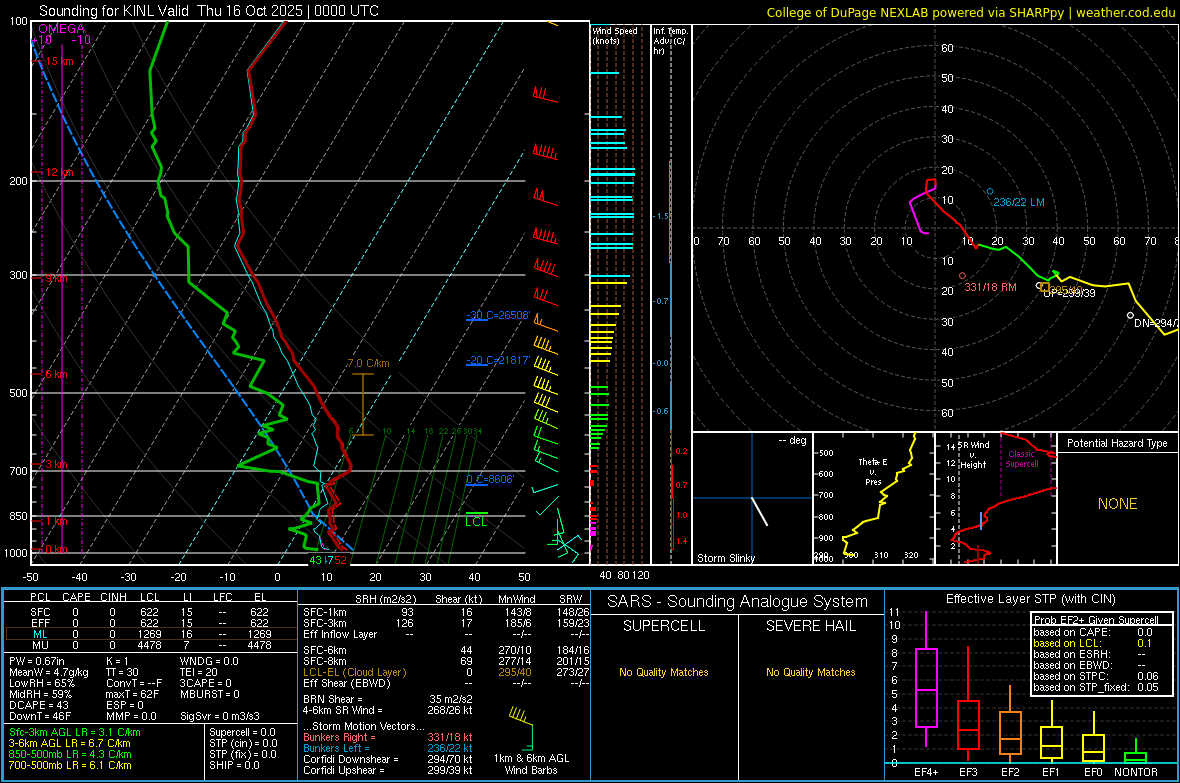Screen dimensions: 1180x783
Task: Click the green LCL bar marker on skew-T
Action: coord(476,513)
